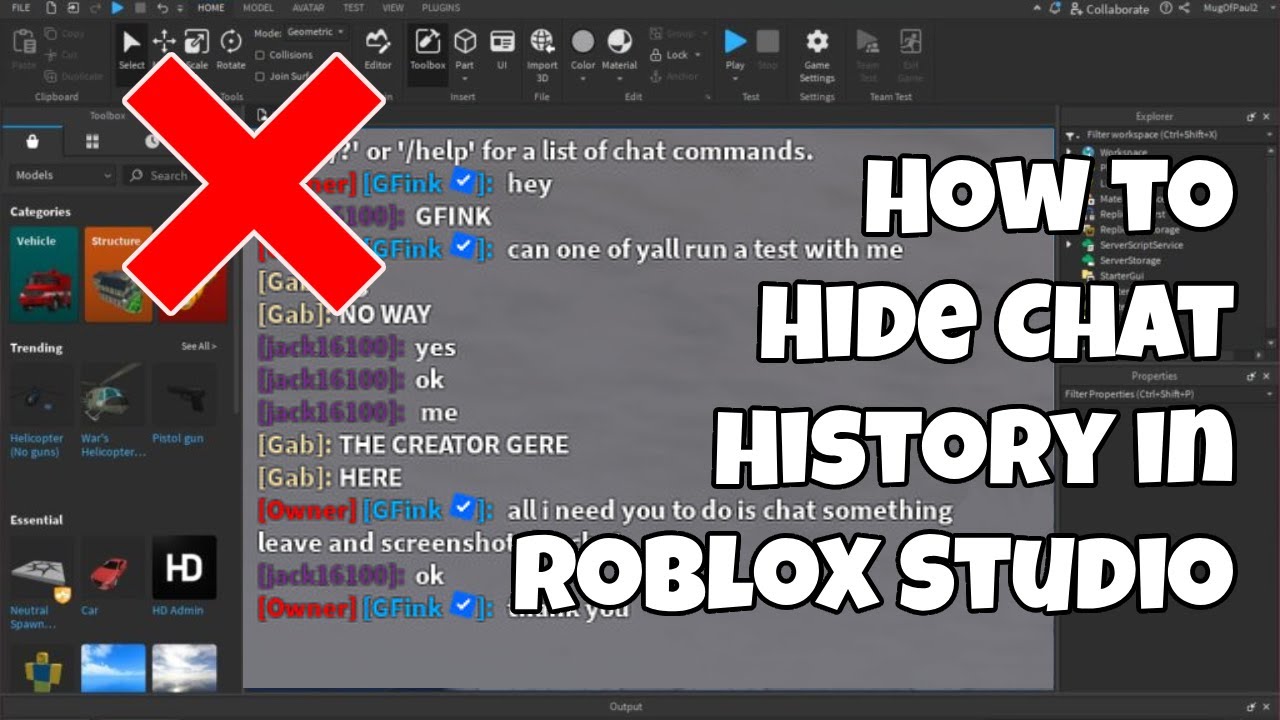Switch to the MODEL ribbon tab

click(x=258, y=8)
